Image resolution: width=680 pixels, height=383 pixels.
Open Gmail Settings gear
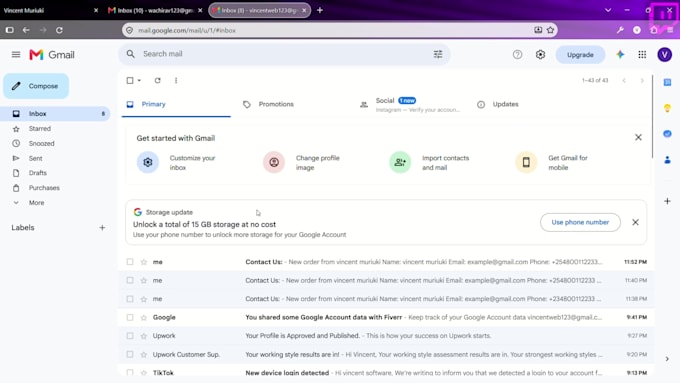click(540, 55)
